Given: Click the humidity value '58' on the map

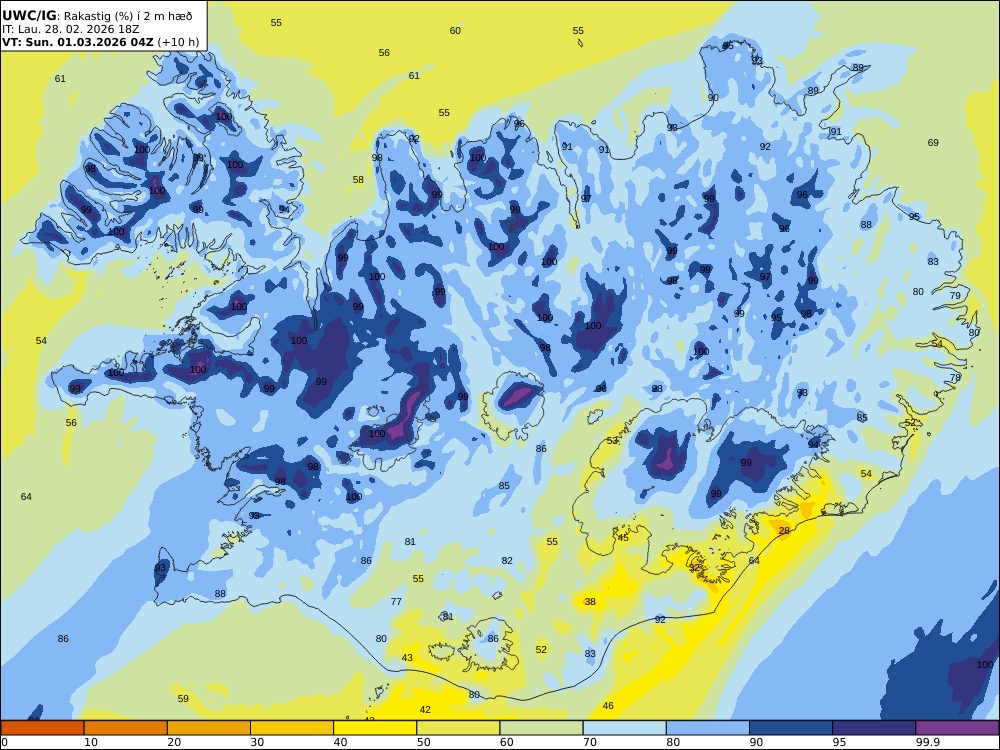Looking at the screenshot, I should click(x=358, y=180).
